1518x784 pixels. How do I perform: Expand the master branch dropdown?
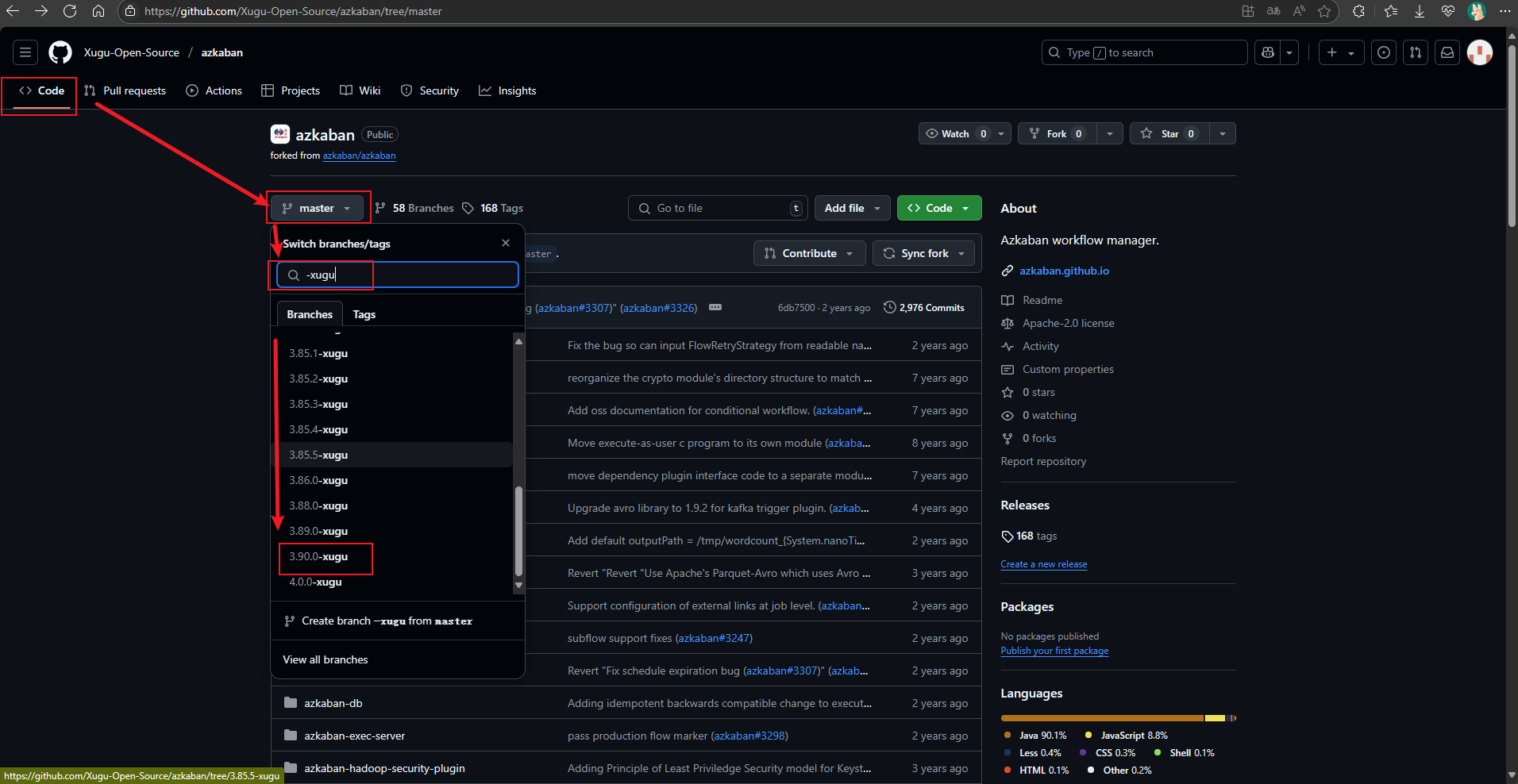point(317,208)
